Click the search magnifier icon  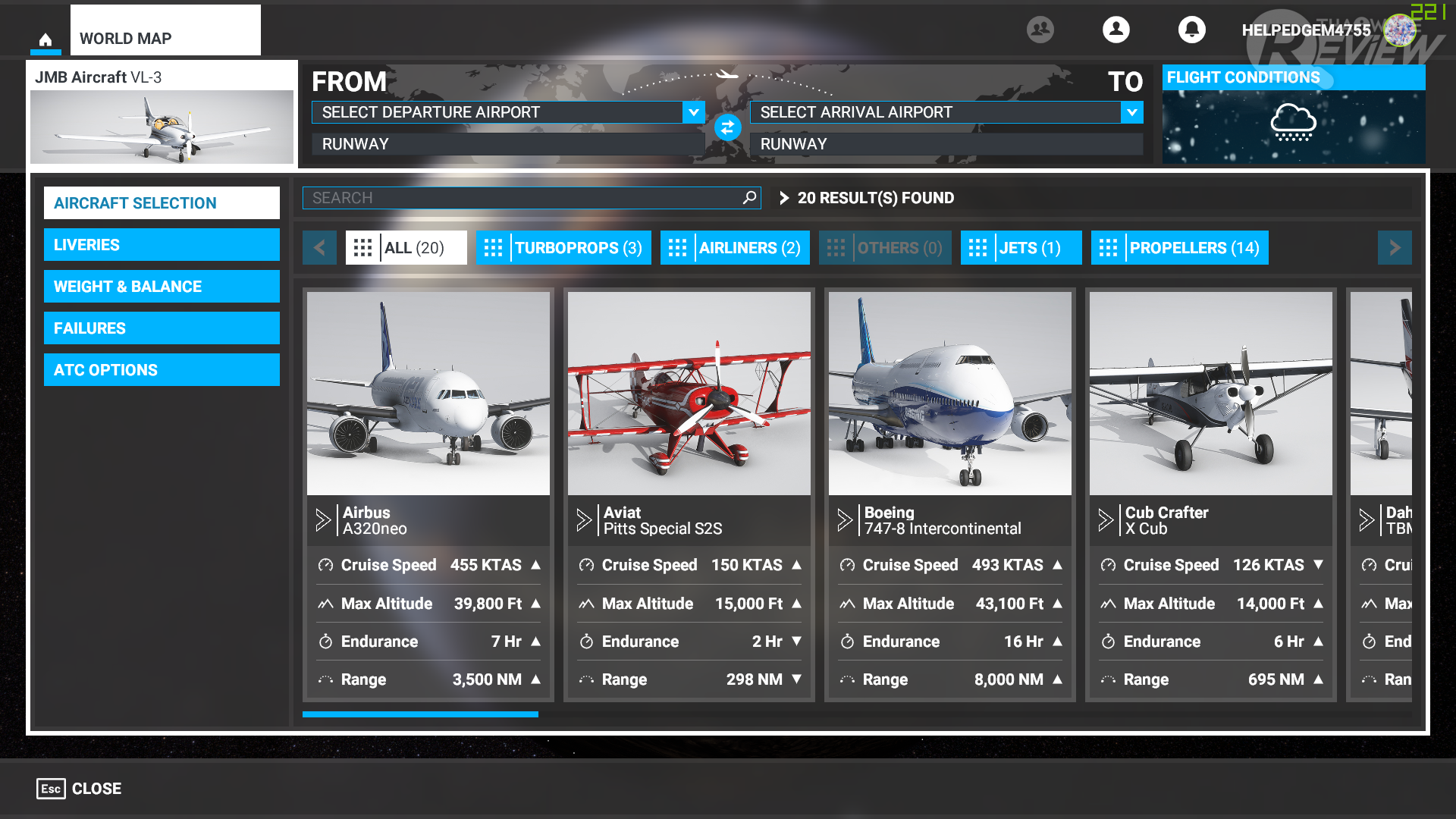749,198
